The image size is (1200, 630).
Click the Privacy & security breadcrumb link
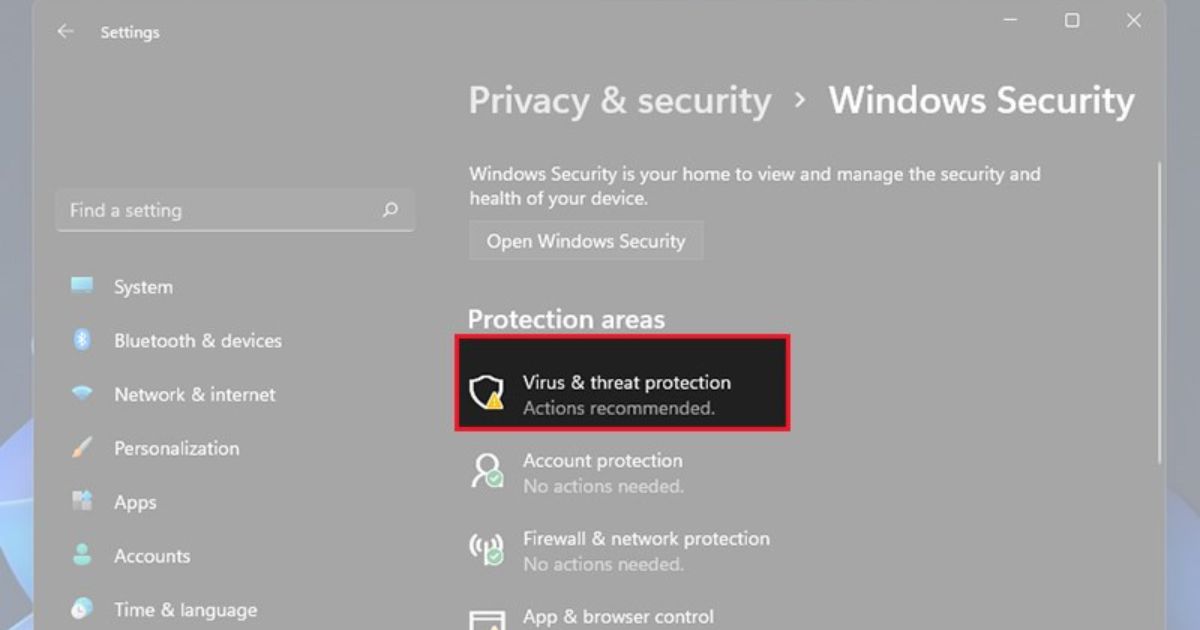pyautogui.click(x=620, y=100)
